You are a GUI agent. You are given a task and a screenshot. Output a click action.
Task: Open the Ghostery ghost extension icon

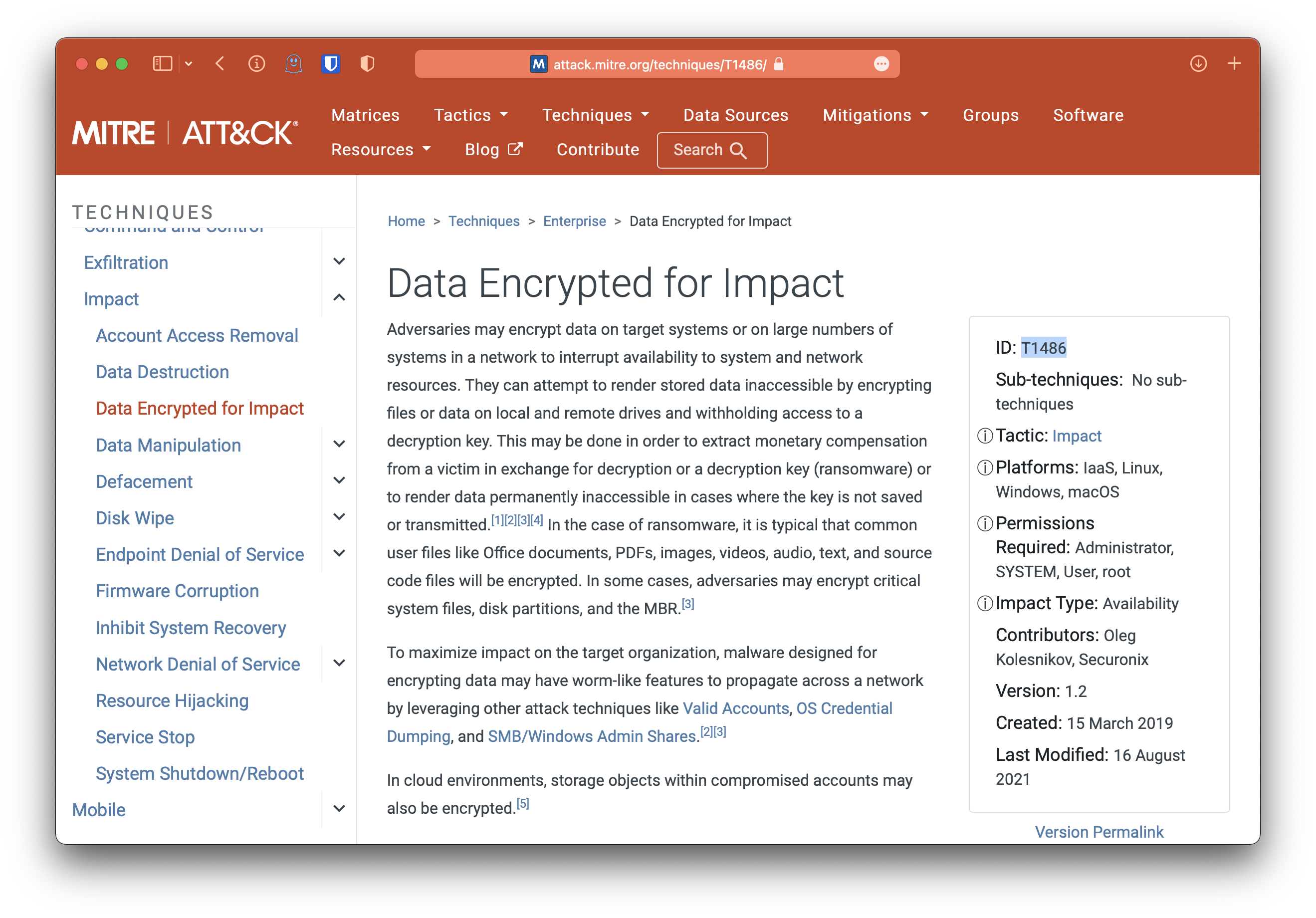(293, 64)
